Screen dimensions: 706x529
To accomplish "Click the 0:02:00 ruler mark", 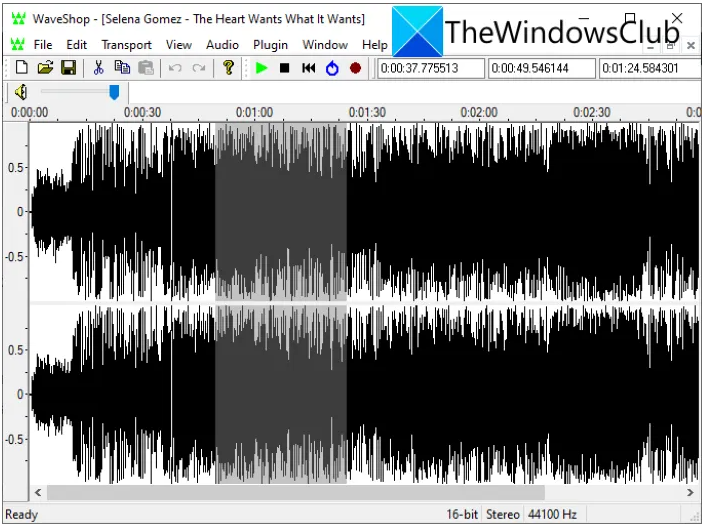I will coord(479,112).
